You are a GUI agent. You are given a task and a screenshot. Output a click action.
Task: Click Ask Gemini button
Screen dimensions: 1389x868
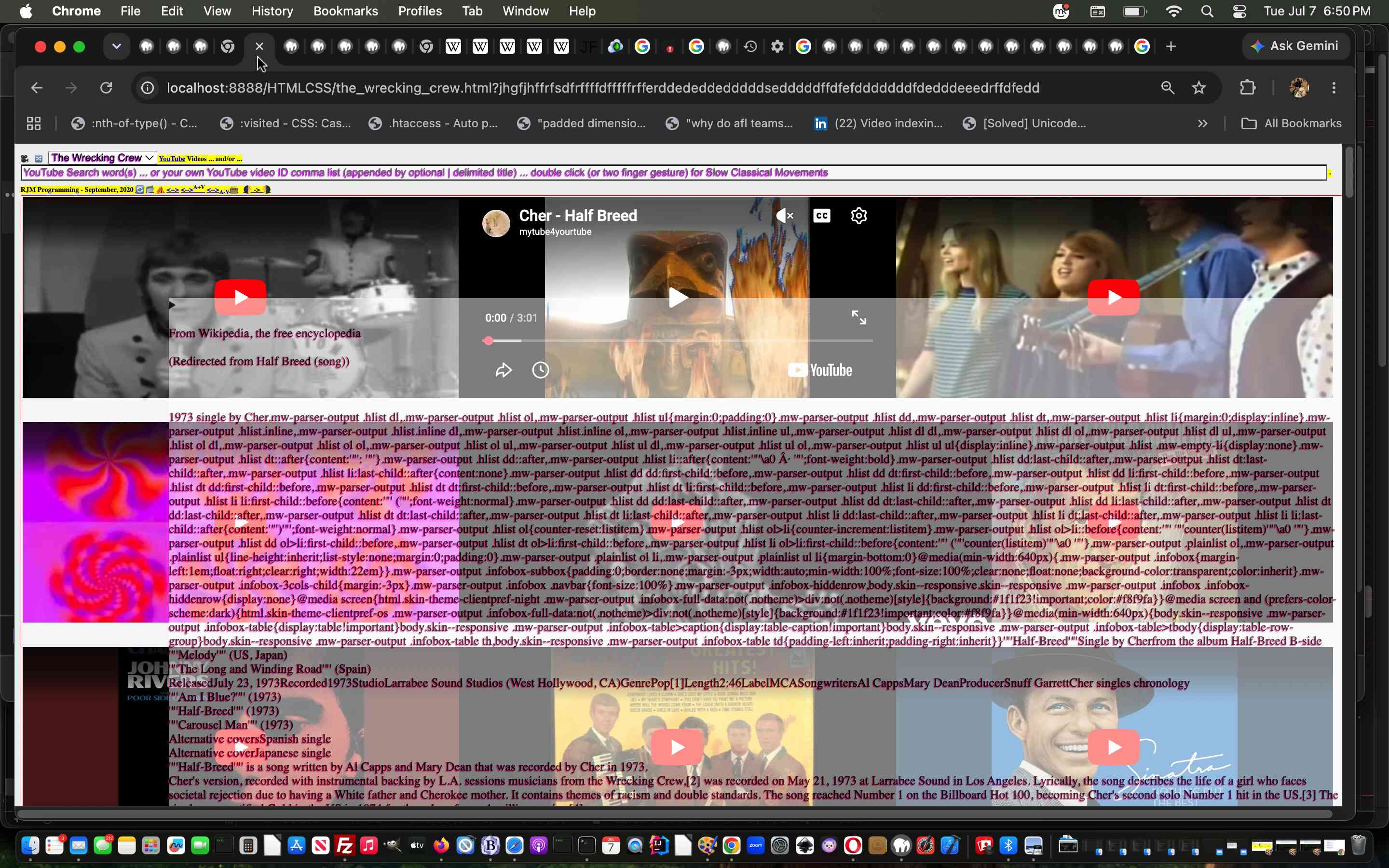[1295, 46]
